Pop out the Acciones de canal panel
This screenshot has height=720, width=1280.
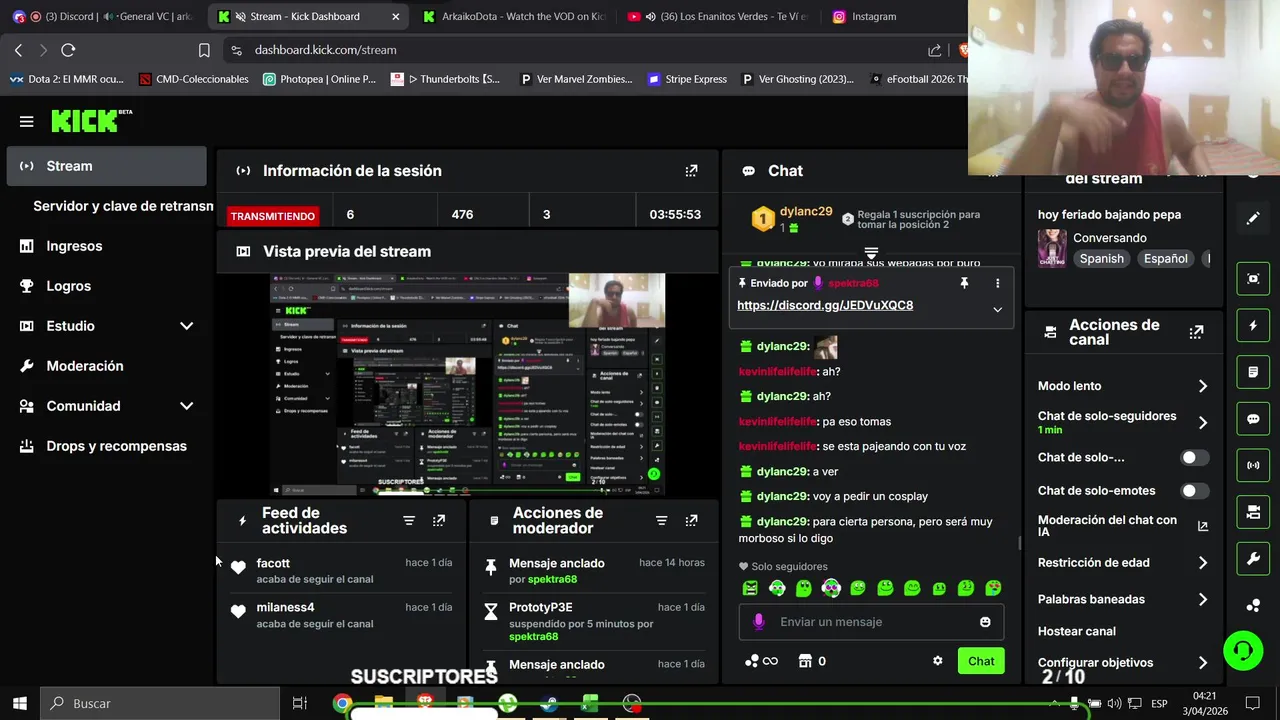click(x=1196, y=332)
